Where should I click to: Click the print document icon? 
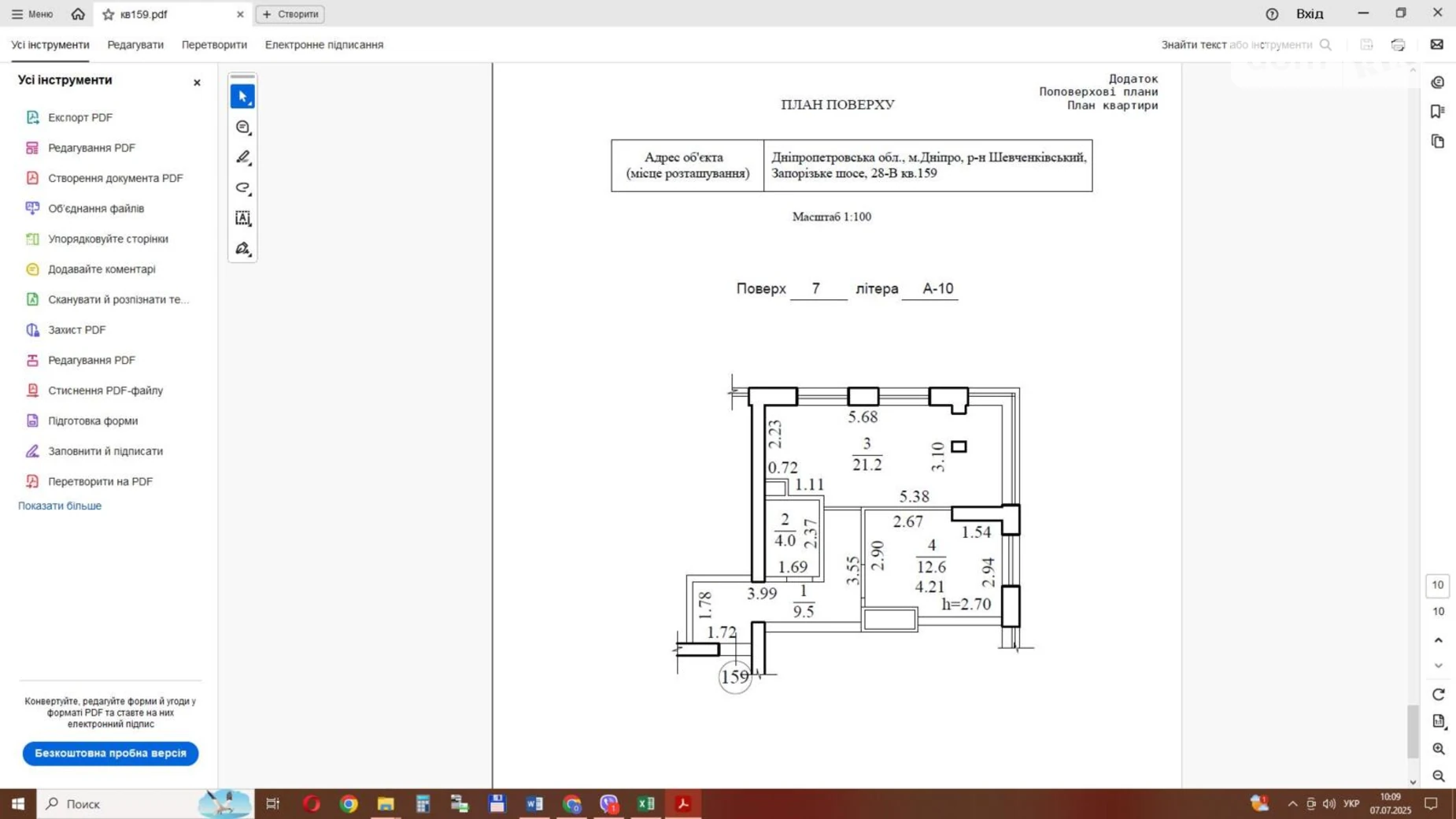[1398, 45]
